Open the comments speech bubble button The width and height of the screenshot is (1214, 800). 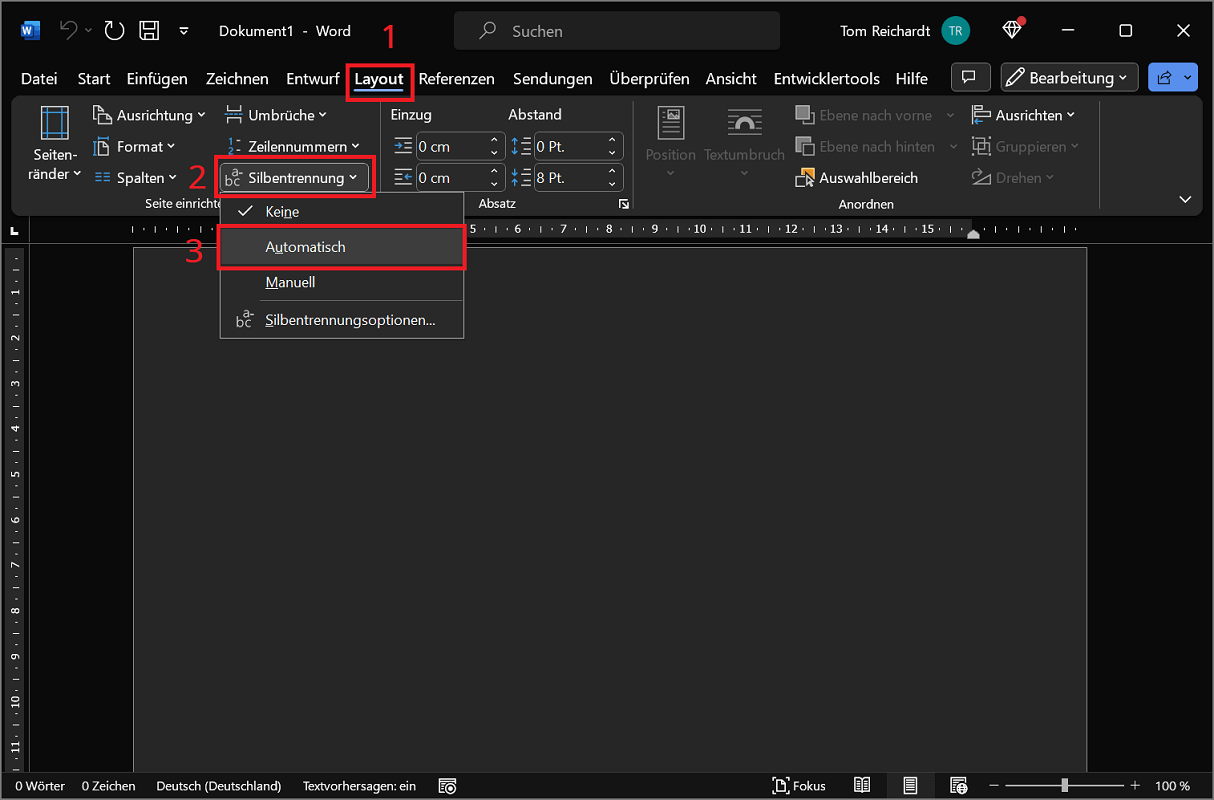point(970,77)
